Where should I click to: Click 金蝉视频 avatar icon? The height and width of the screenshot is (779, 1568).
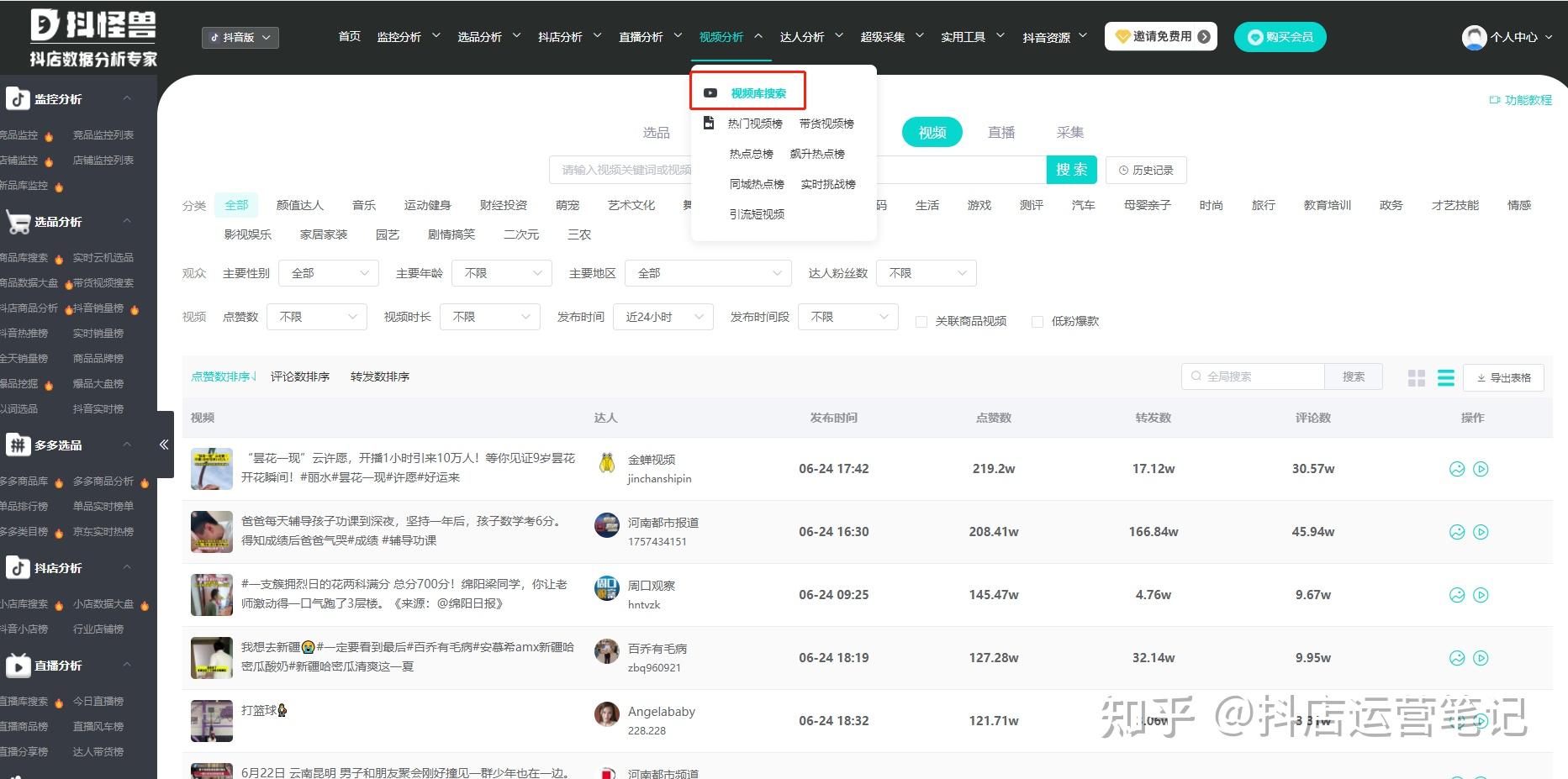coord(607,462)
